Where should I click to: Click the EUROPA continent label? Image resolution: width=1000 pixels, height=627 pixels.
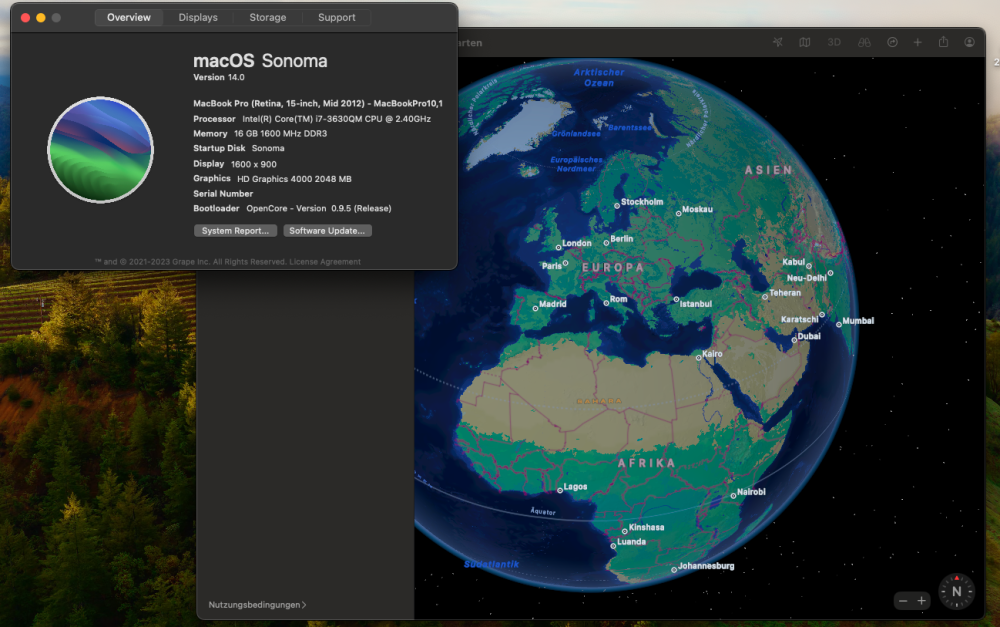click(613, 268)
